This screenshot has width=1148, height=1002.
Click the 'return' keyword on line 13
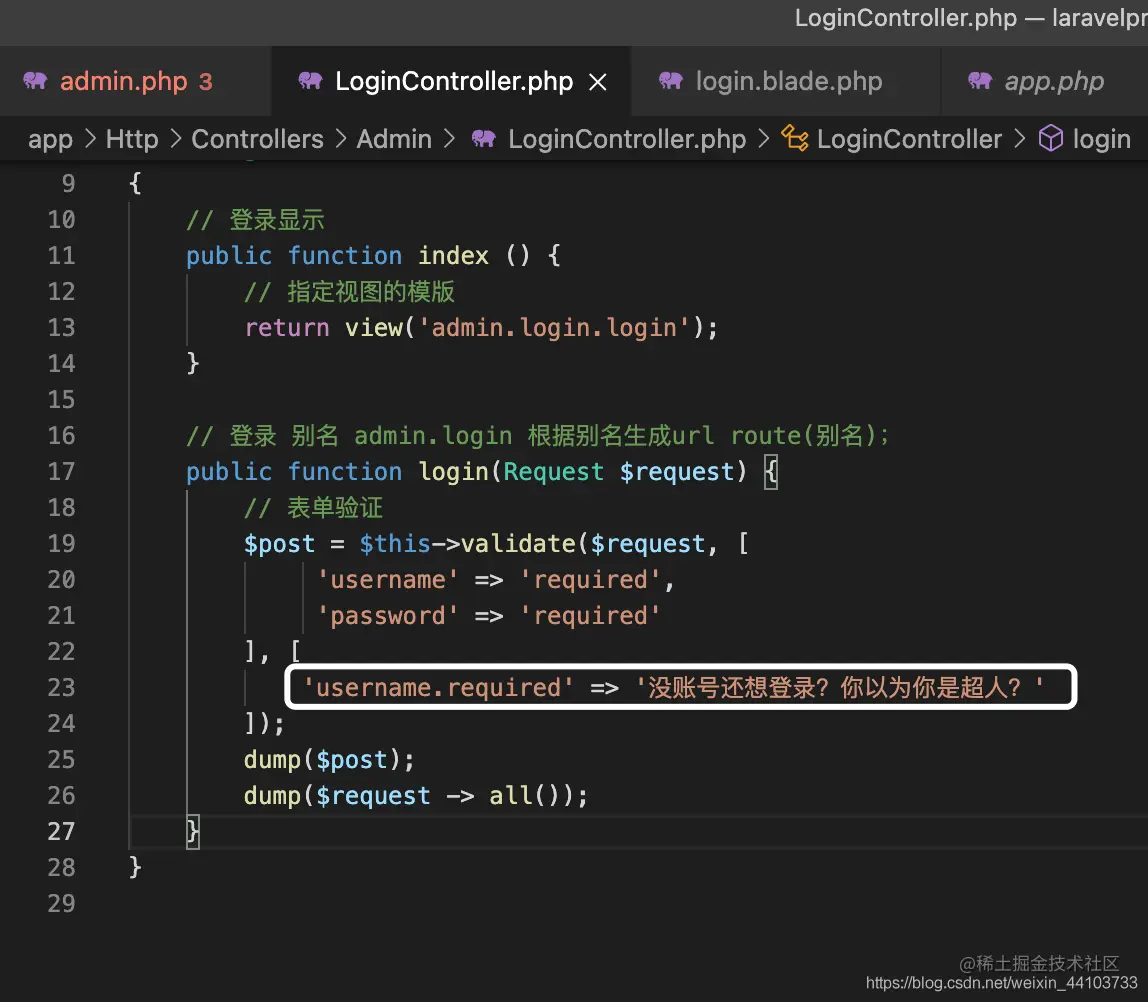(286, 328)
